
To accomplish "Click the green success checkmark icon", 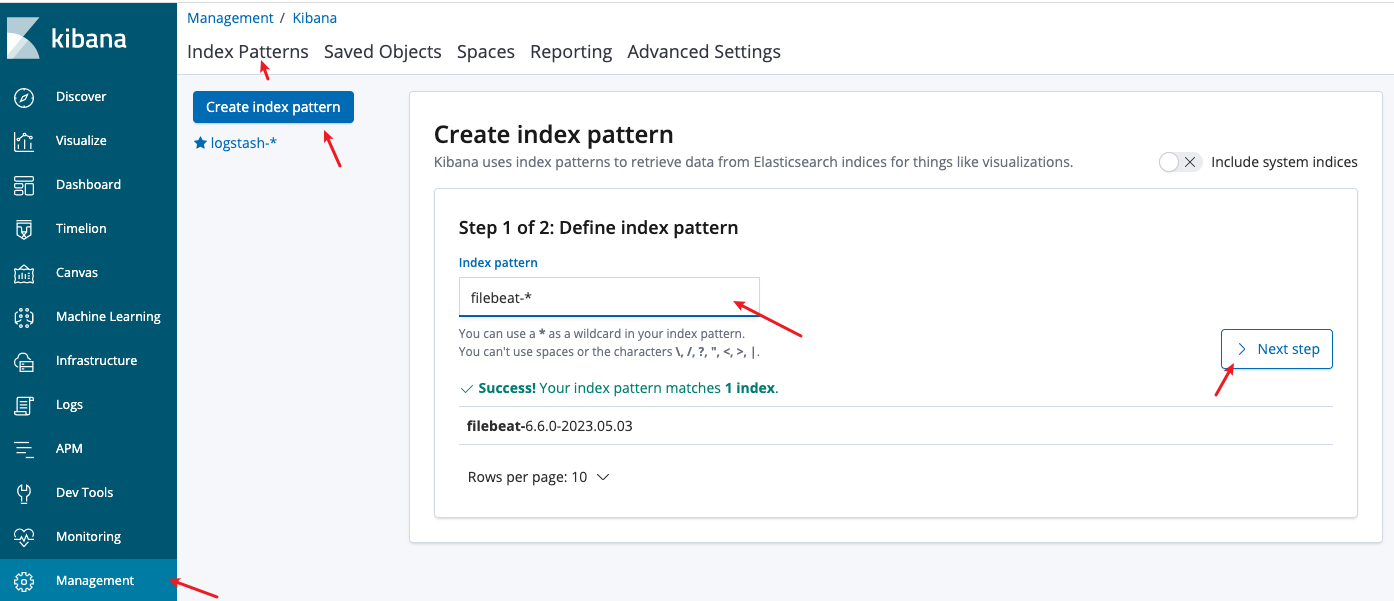I will click(466, 388).
